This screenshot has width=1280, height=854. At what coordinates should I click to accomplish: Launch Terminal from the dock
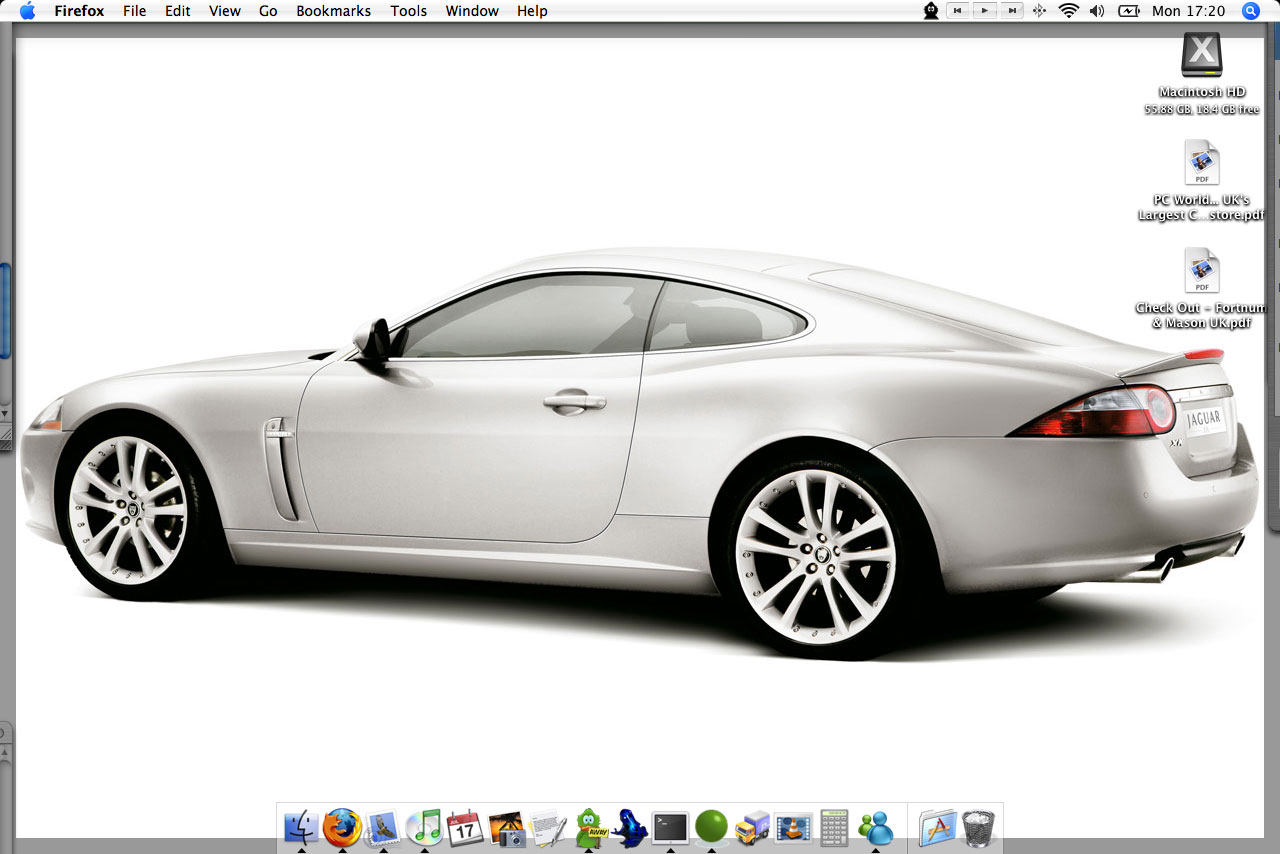670,828
